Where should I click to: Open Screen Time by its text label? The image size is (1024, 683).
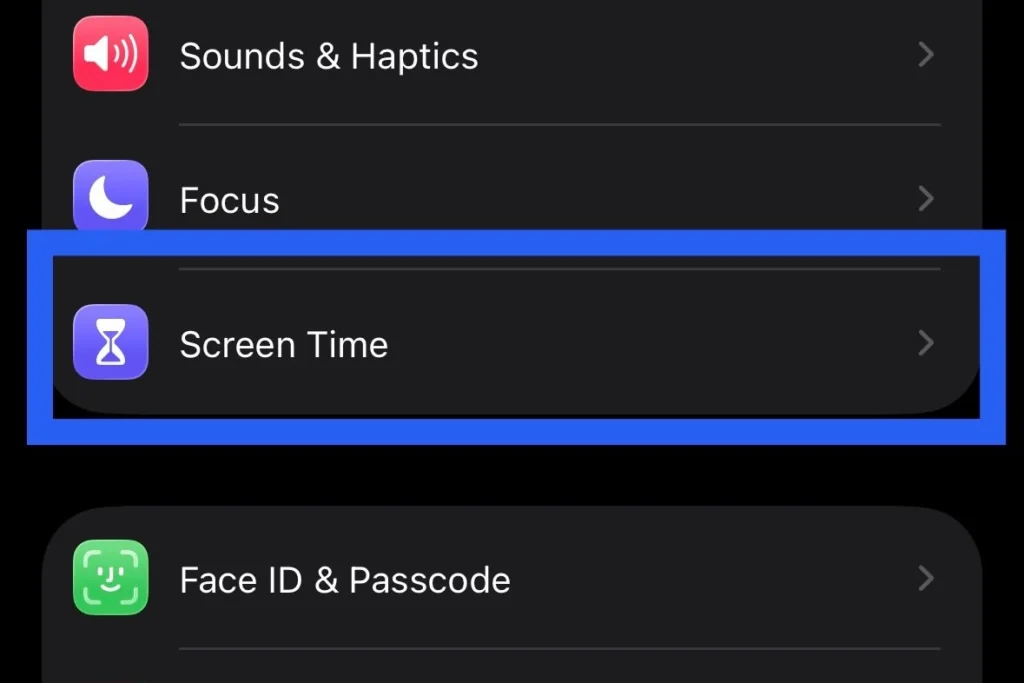283,344
